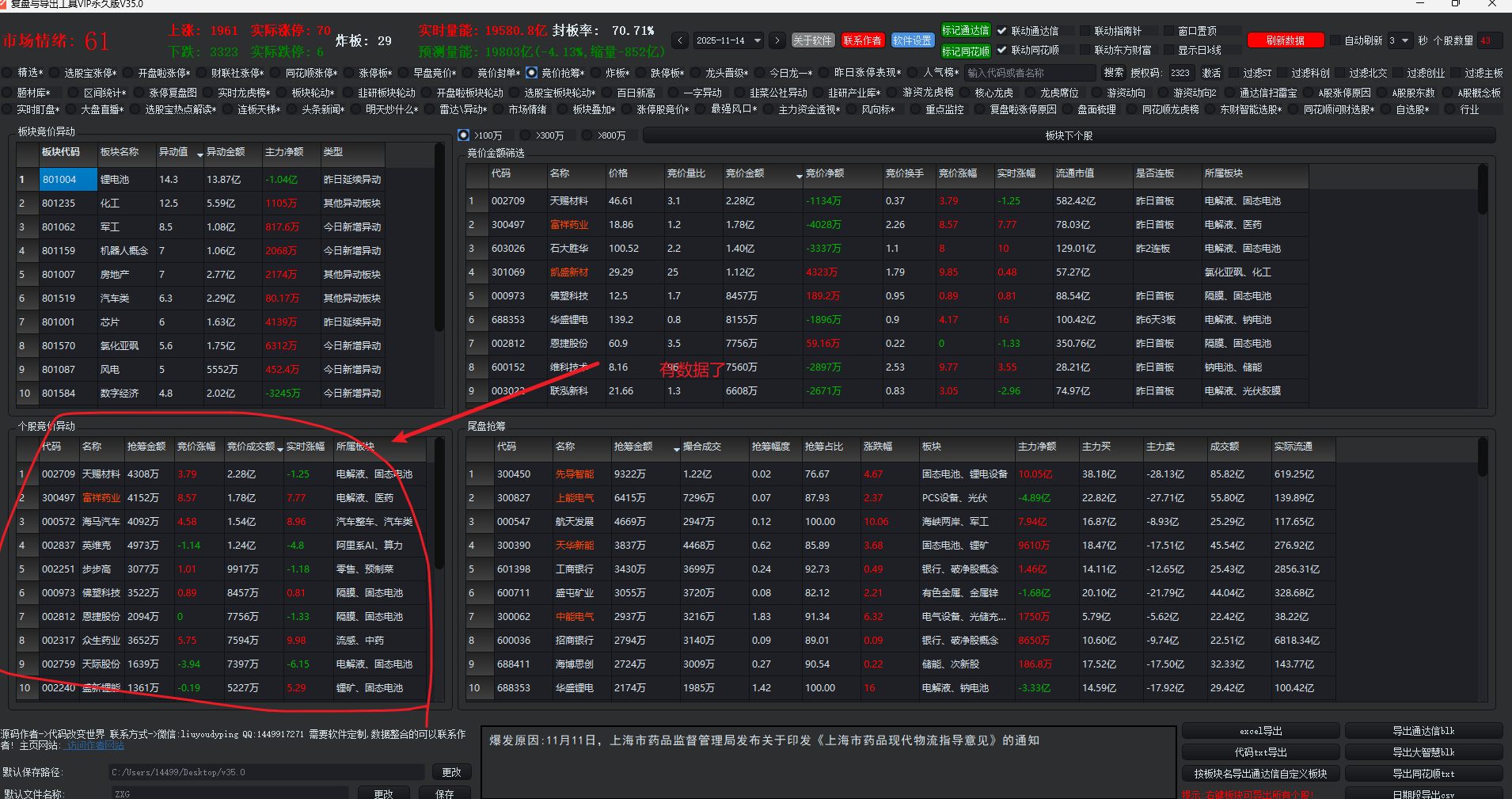Image resolution: width=1512 pixels, height=799 pixels.
Task: Enable 联动东方财富 checkbox
Action: [x=1085, y=50]
